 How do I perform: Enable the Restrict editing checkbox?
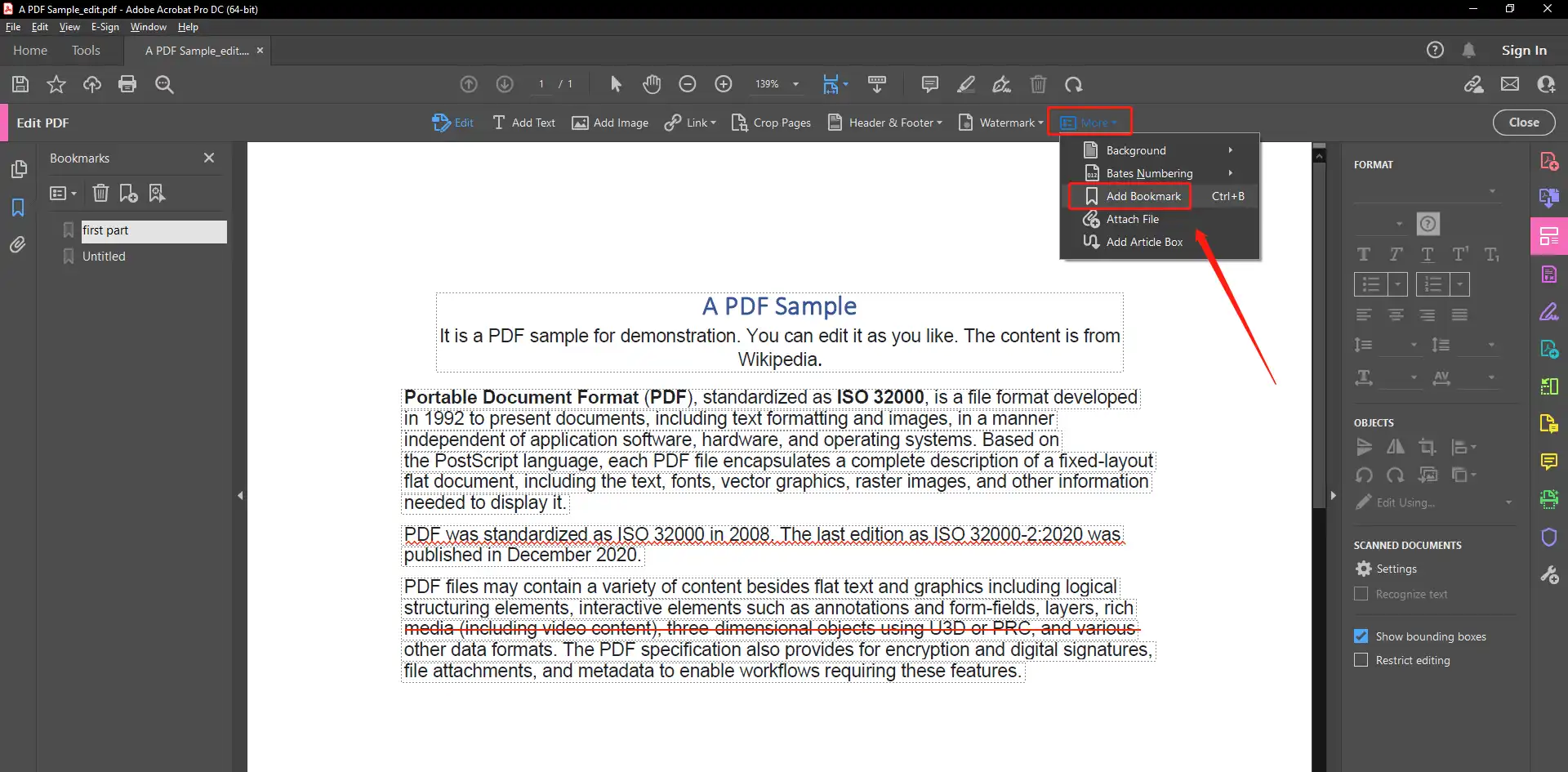[1361, 660]
